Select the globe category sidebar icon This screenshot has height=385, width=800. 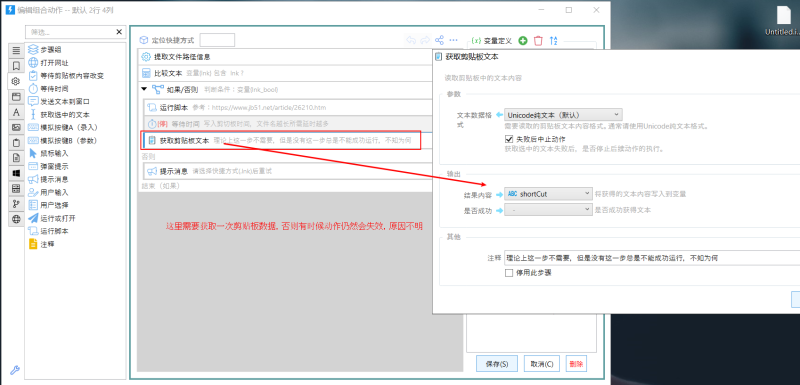[16, 219]
